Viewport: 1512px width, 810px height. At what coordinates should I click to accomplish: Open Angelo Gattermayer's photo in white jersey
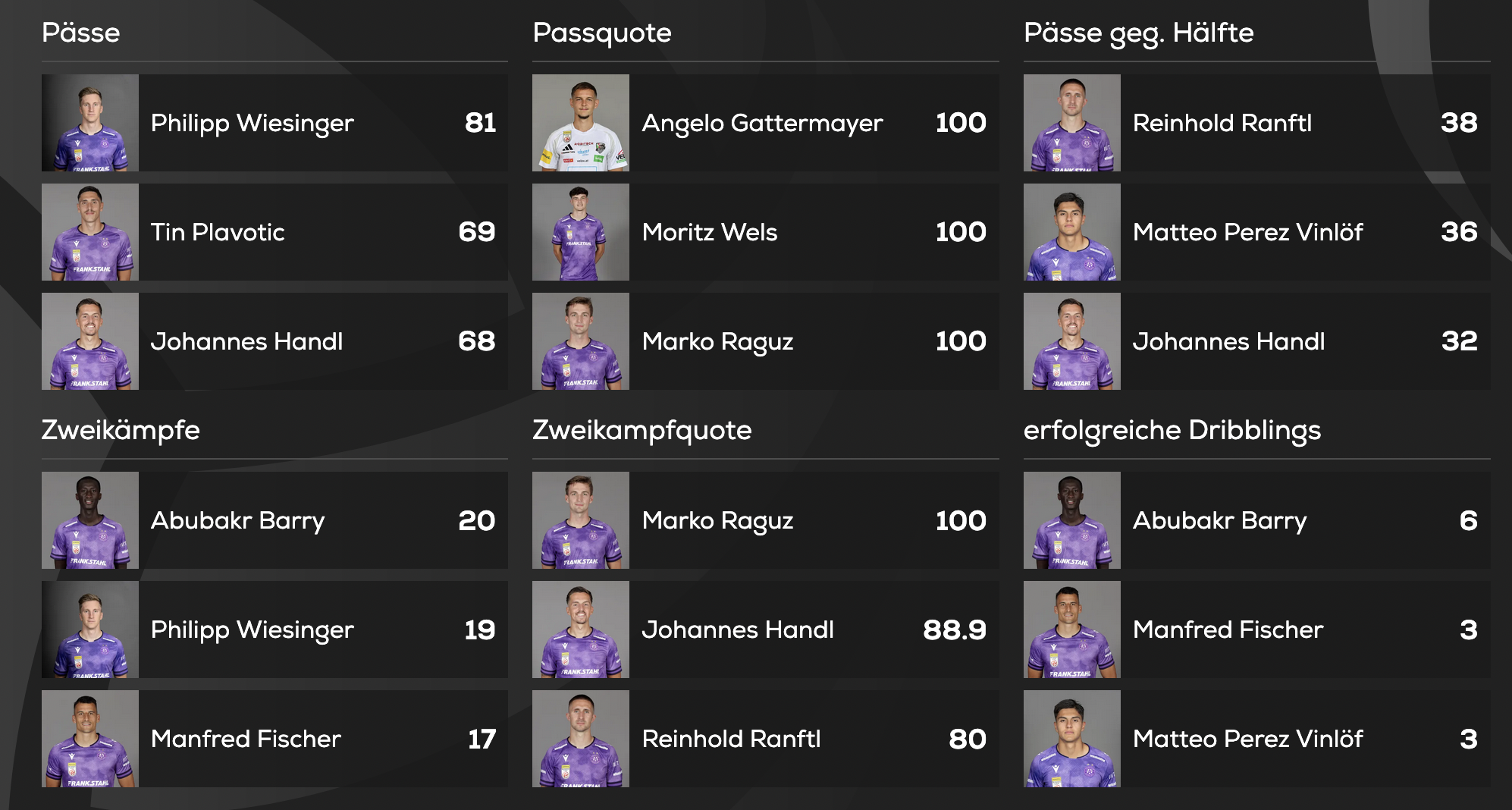tap(581, 123)
